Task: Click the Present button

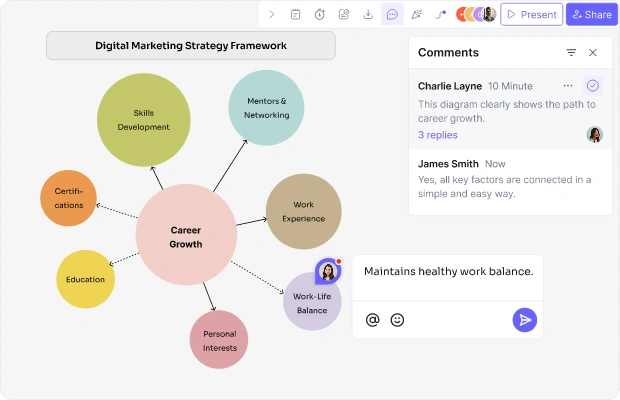Action: pyautogui.click(x=531, y=15)
